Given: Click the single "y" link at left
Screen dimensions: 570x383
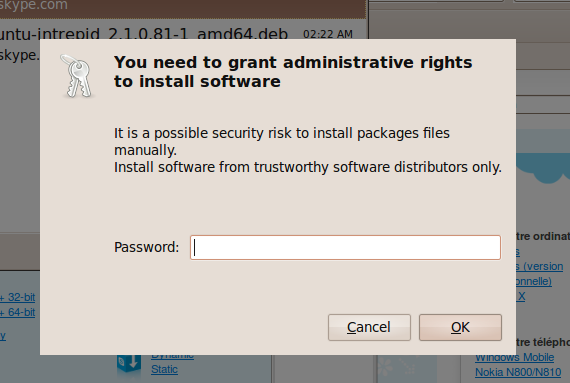Looking at the screenshot, I should point(3,336).
